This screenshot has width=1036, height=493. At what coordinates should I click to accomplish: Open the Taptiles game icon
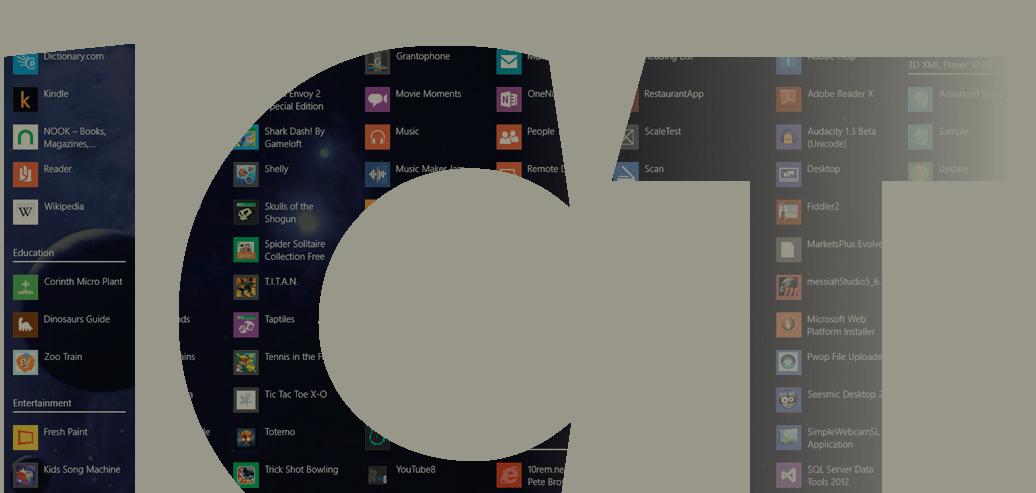pos(246,325)
